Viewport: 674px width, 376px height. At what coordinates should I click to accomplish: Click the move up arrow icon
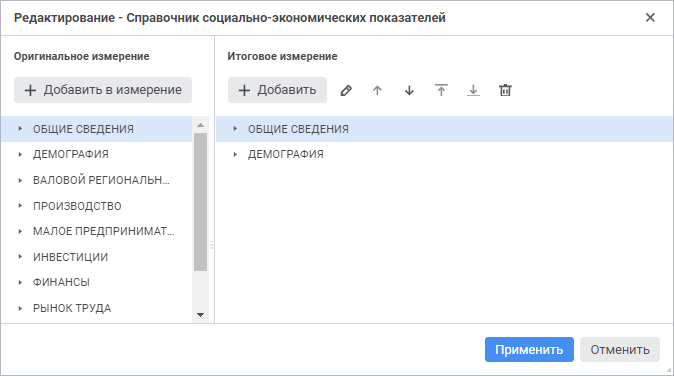tap(377, 90)
